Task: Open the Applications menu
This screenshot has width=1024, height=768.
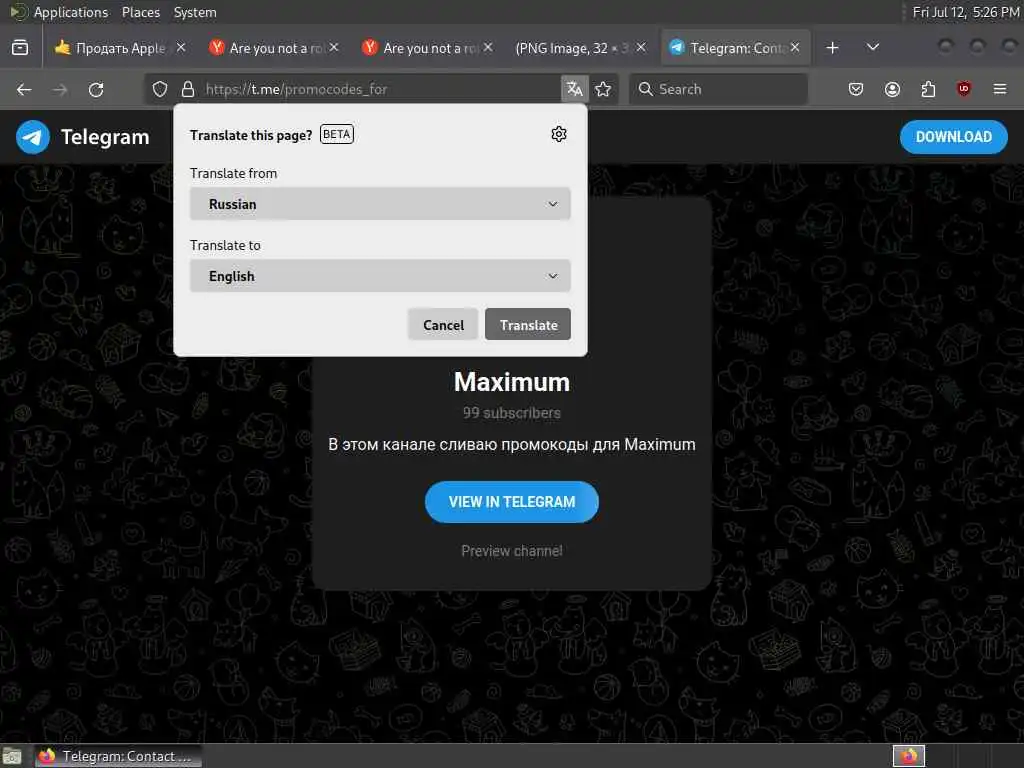Action: [71, 12]
